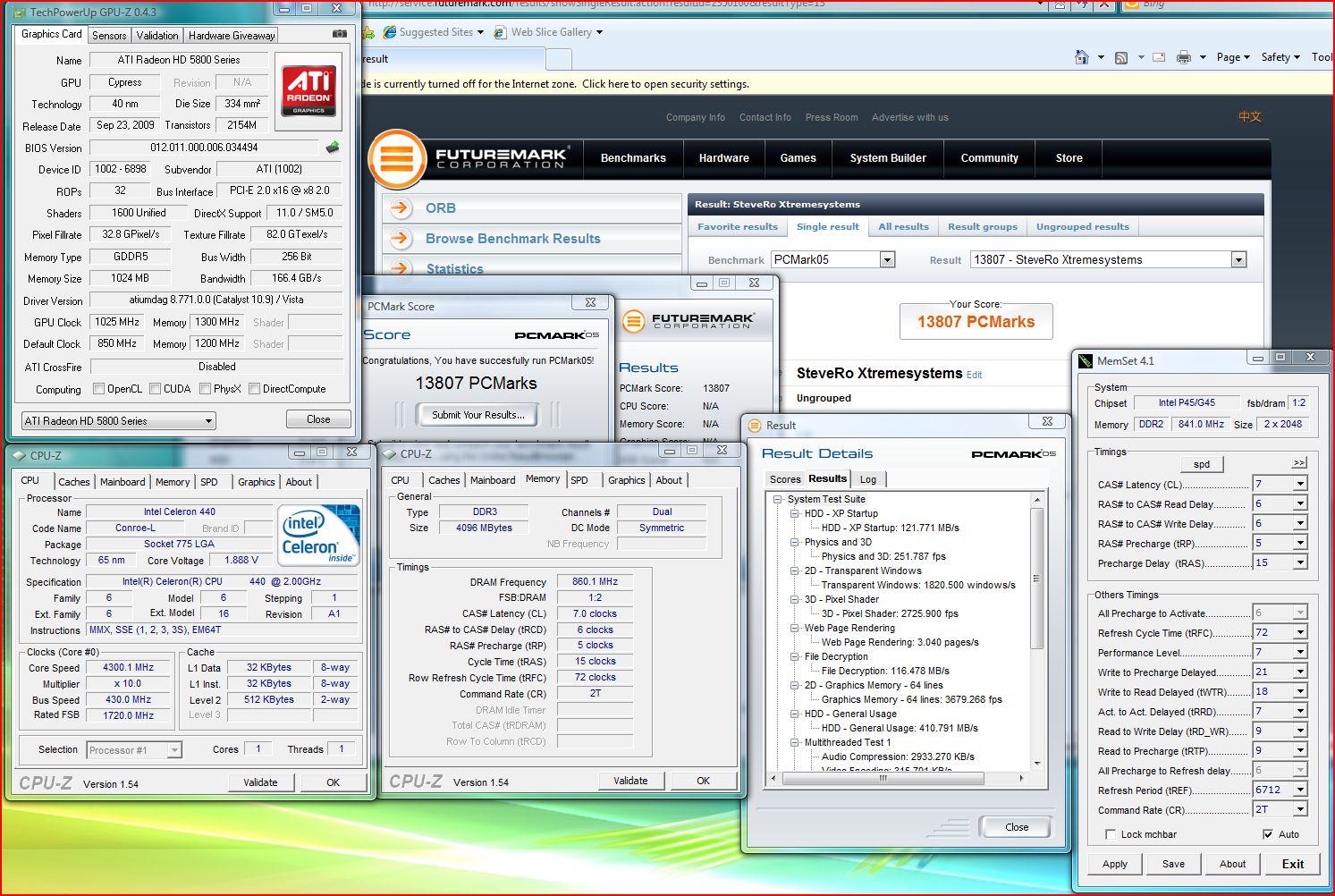Toggle the Auto checkbox in MemSet

click(1267, 834)
